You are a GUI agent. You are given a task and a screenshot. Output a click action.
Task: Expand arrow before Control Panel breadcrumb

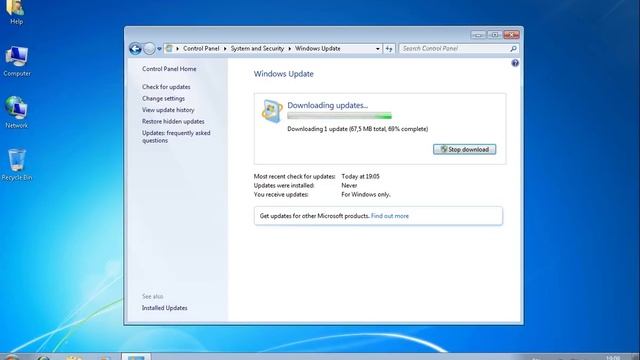click(177, 49)
